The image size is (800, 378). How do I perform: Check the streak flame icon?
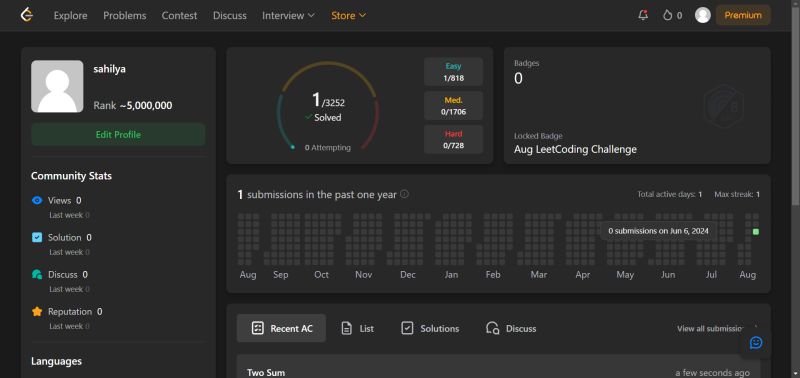[667, 15]
